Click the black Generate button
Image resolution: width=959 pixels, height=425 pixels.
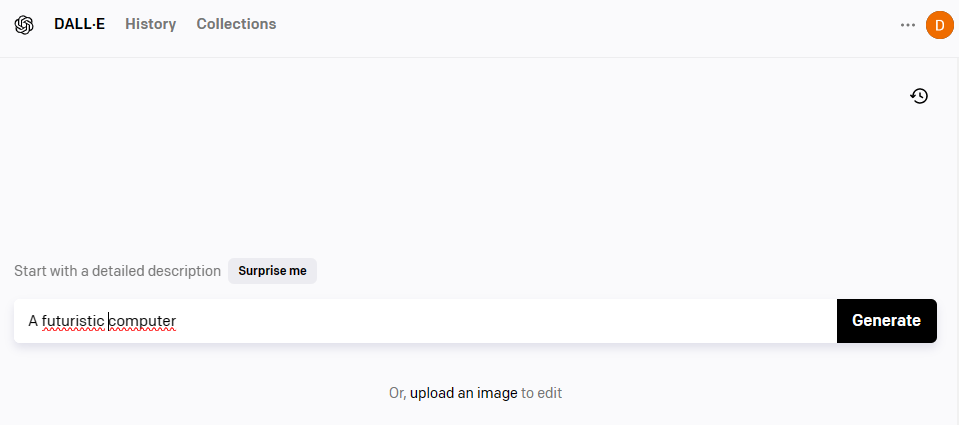pyautogui.click(x=886, y=321)
